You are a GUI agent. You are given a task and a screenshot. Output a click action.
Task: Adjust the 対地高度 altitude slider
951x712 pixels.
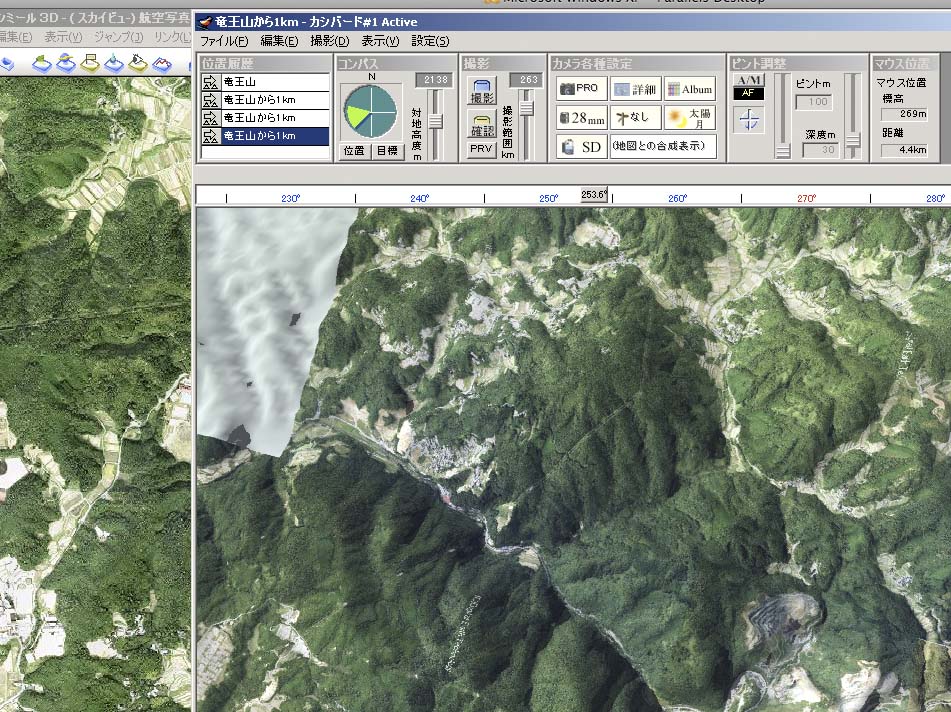pyautogui.click(x=435, y=121)
